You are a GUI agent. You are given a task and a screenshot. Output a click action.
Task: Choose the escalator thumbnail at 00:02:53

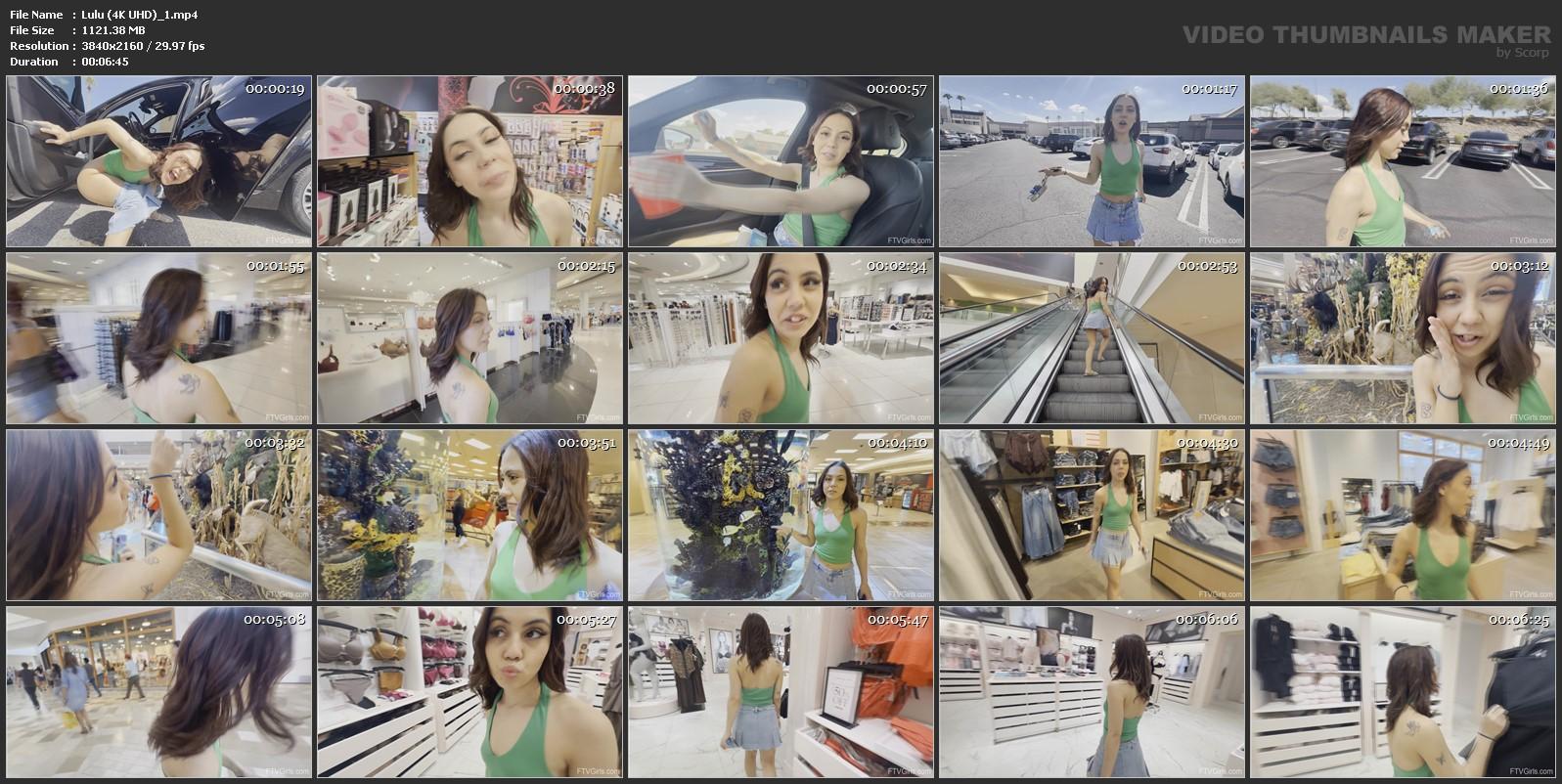[1092, 338]
